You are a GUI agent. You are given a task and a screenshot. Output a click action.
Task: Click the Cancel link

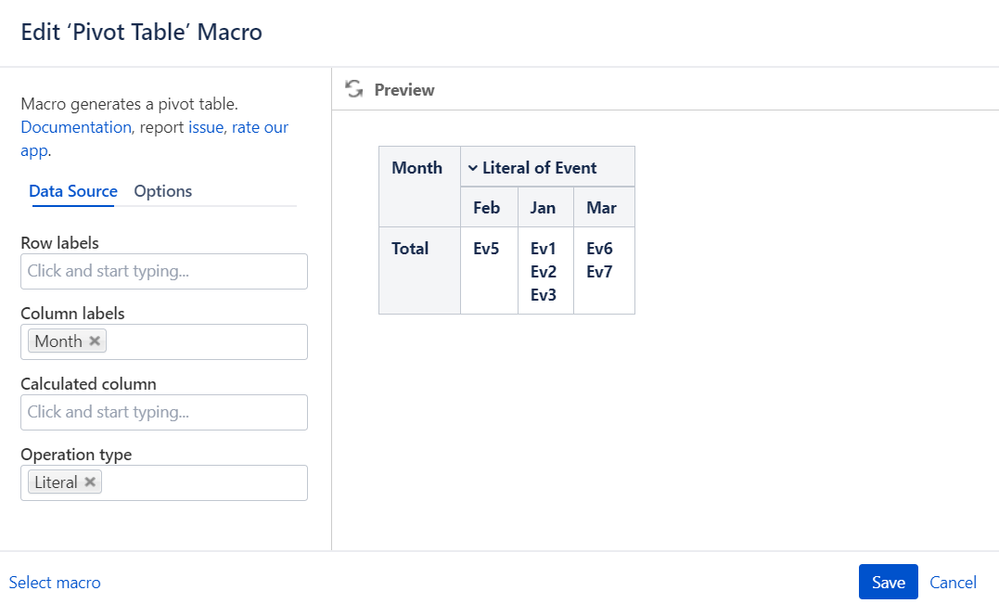pyautogui.click(x=953, y=582)
